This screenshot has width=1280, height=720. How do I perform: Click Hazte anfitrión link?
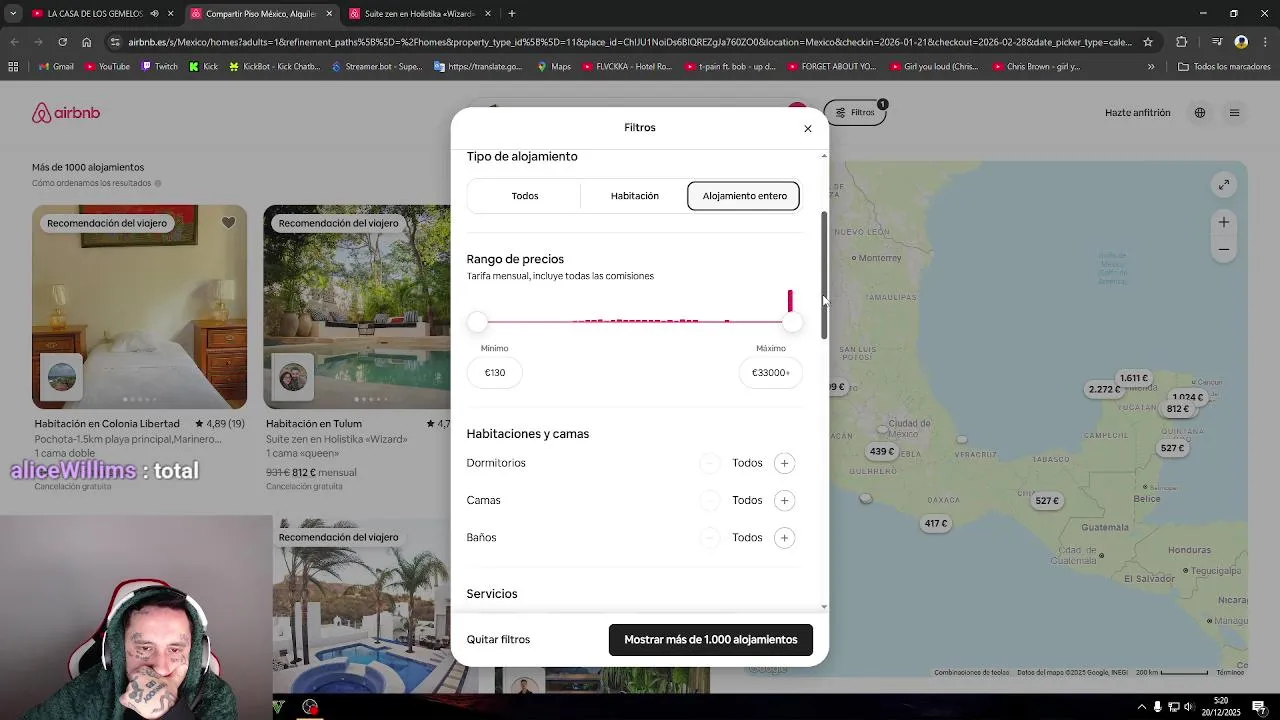click(x=1137, y=113)
